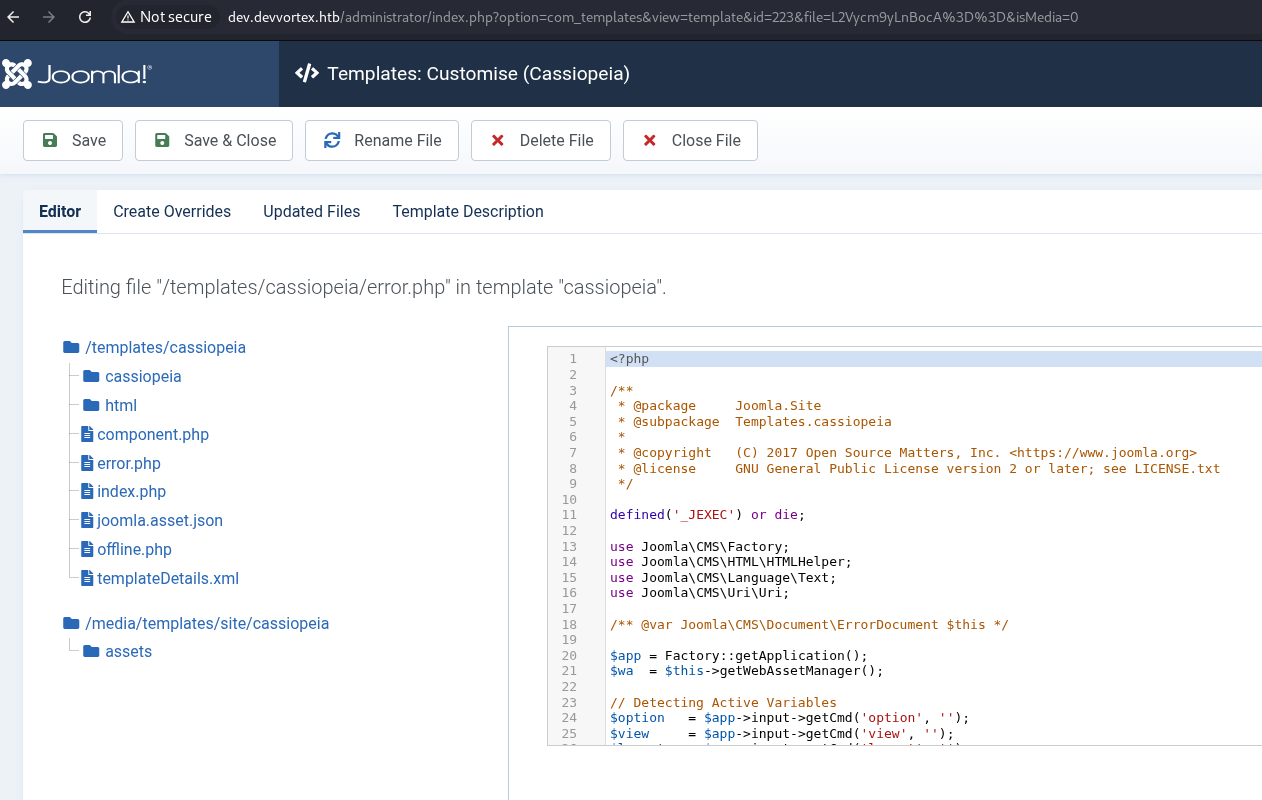Click the code icon beside Templates title
Viewport: 1262px width, 800px height.
(x=307, y=74)
